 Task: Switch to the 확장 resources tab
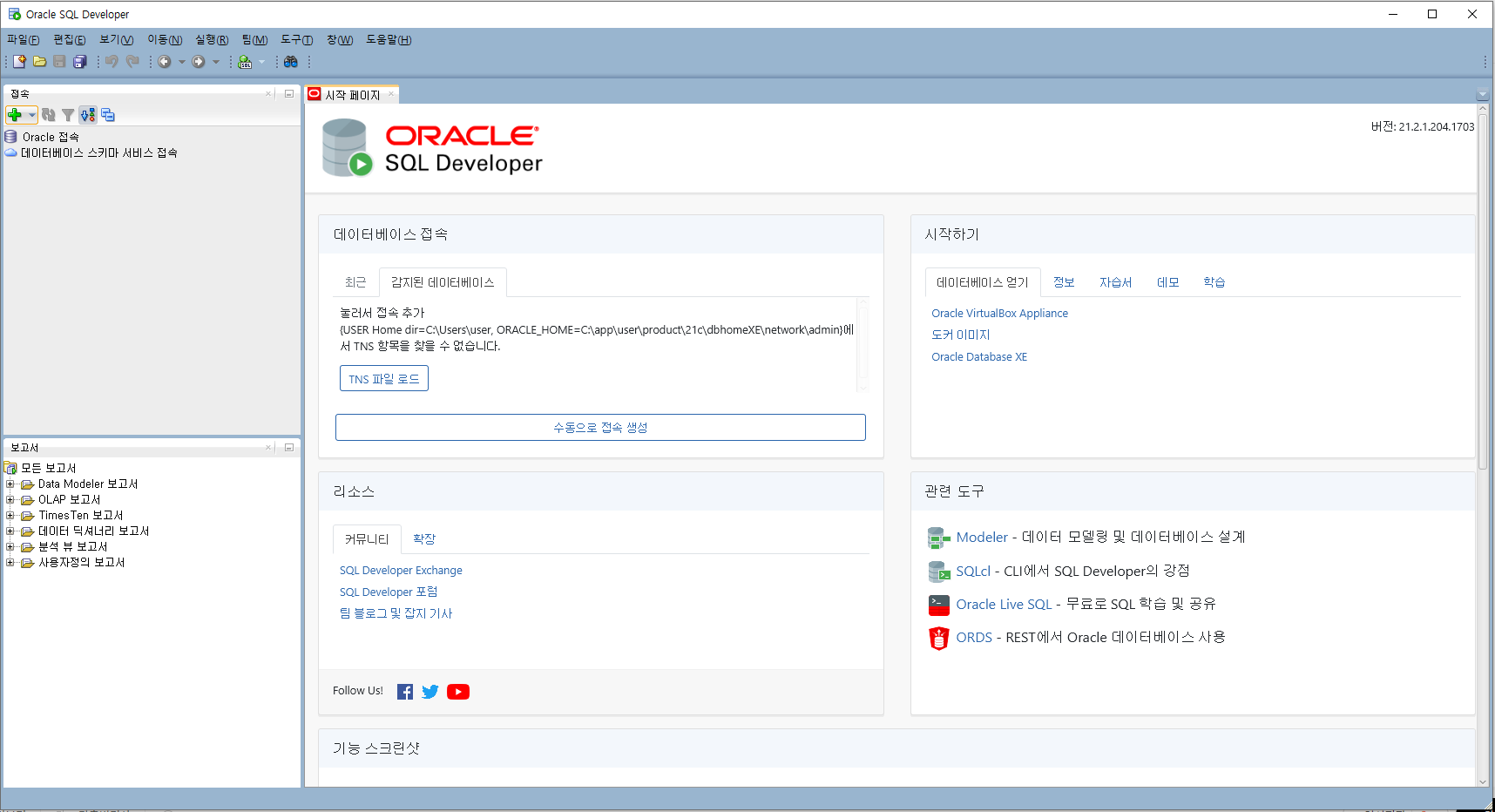(424, 539)
